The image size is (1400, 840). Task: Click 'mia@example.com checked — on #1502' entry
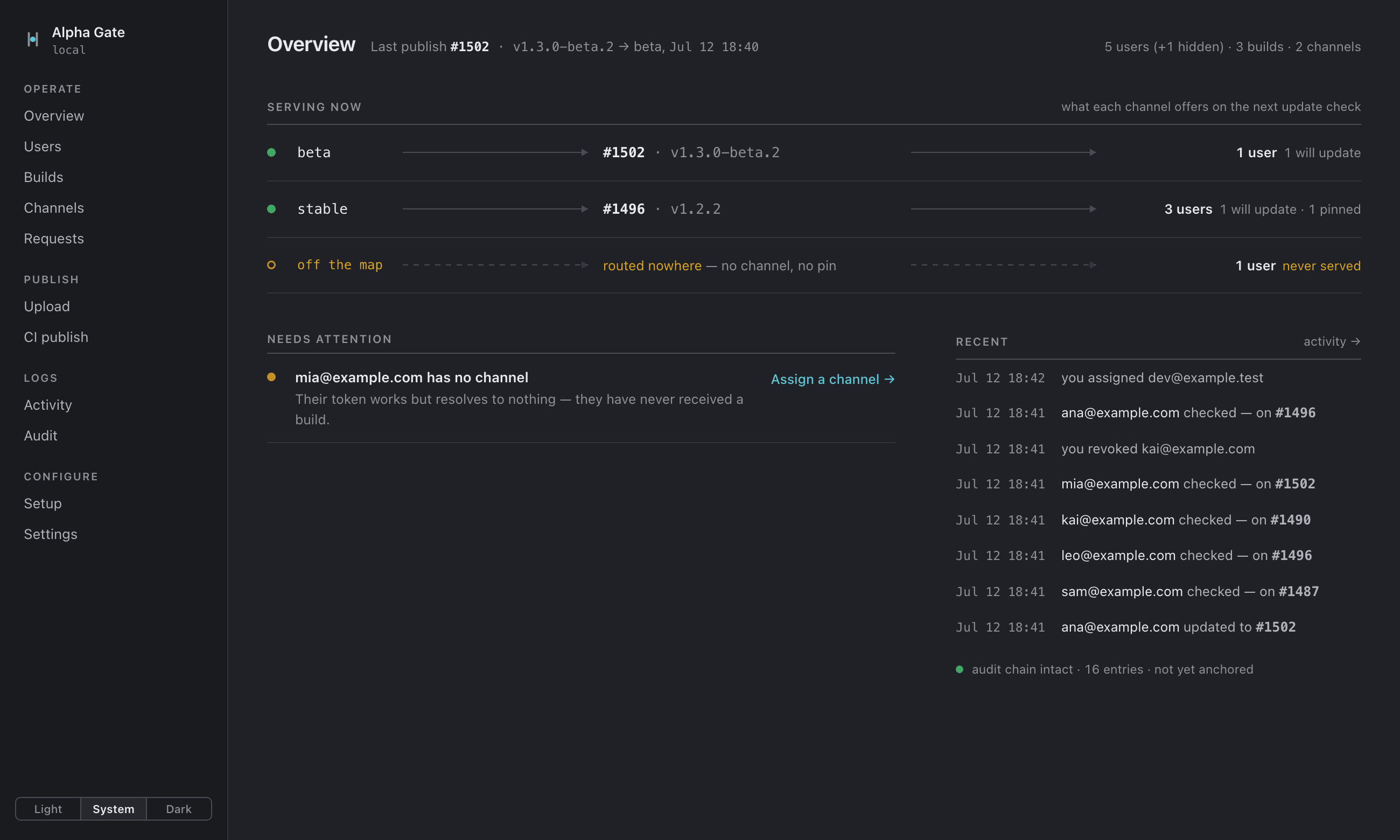[x=1188, y=484]
